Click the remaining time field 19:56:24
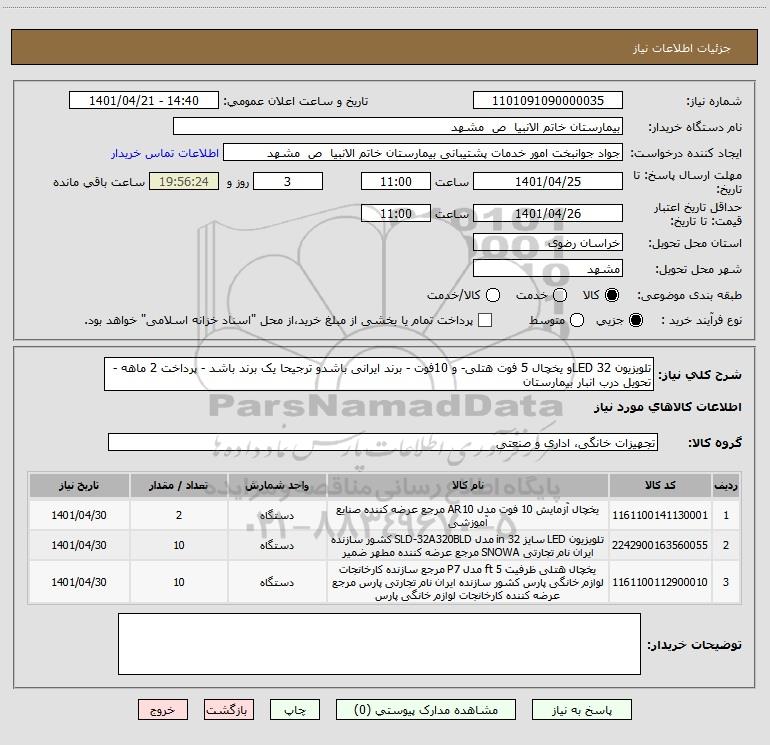770x745 pixels. 184,181
